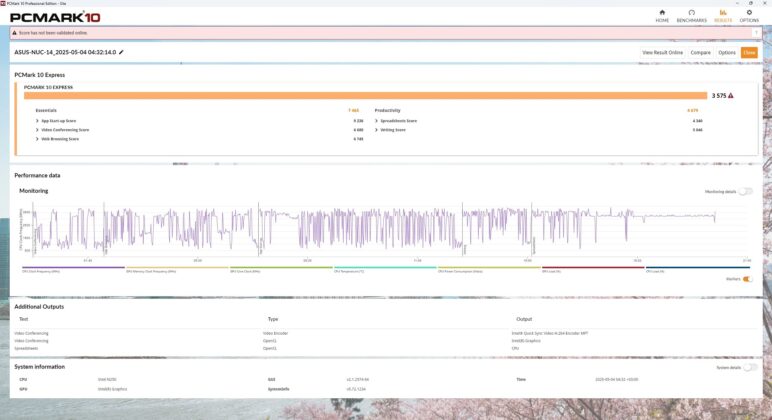772x420 pixels.
Task: Click the warning triangle beside score 3 575
Action: (x=731, y=96)
